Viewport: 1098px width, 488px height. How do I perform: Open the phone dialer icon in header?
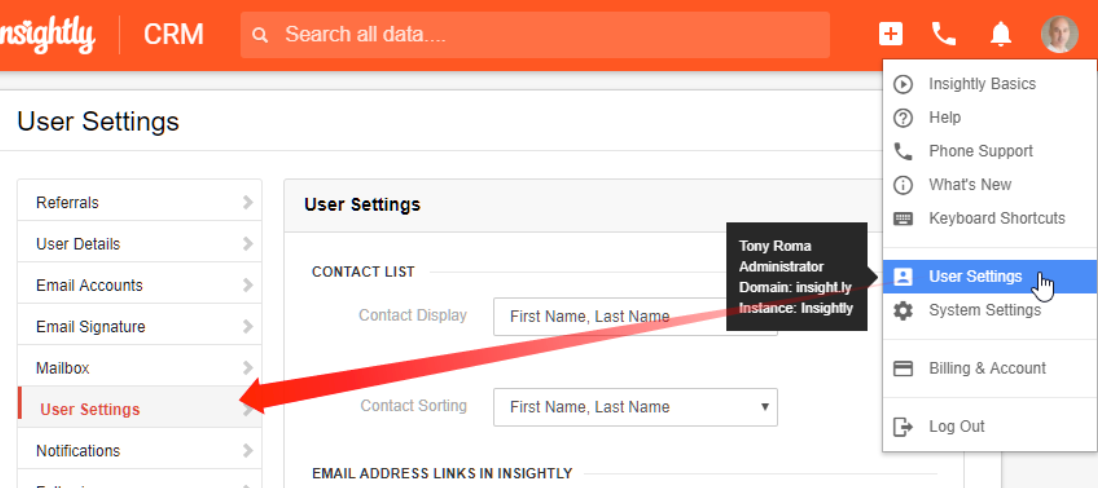943,34
